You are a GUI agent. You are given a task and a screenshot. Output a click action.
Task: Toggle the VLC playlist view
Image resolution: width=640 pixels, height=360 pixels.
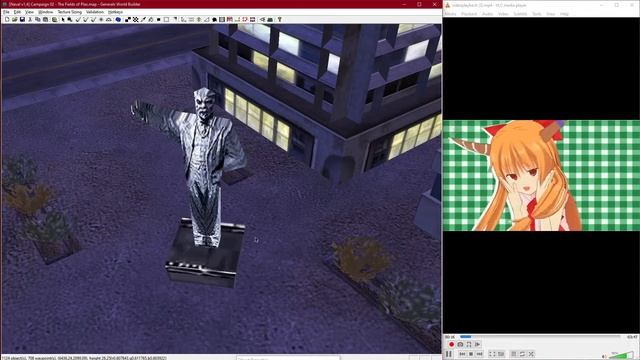[514, 354]
